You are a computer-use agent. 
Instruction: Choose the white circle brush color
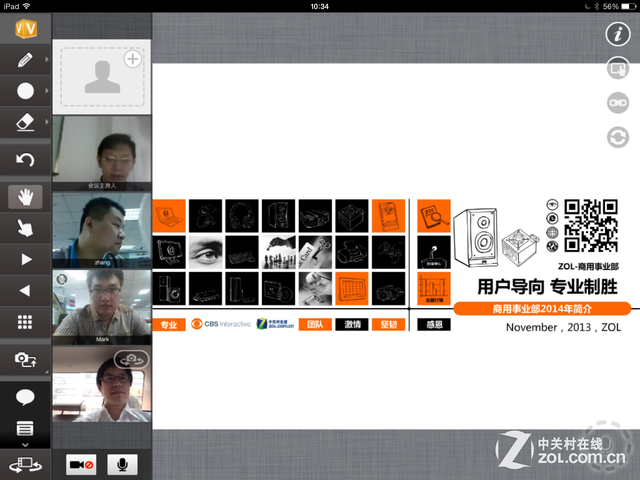[x=25, y=91]
